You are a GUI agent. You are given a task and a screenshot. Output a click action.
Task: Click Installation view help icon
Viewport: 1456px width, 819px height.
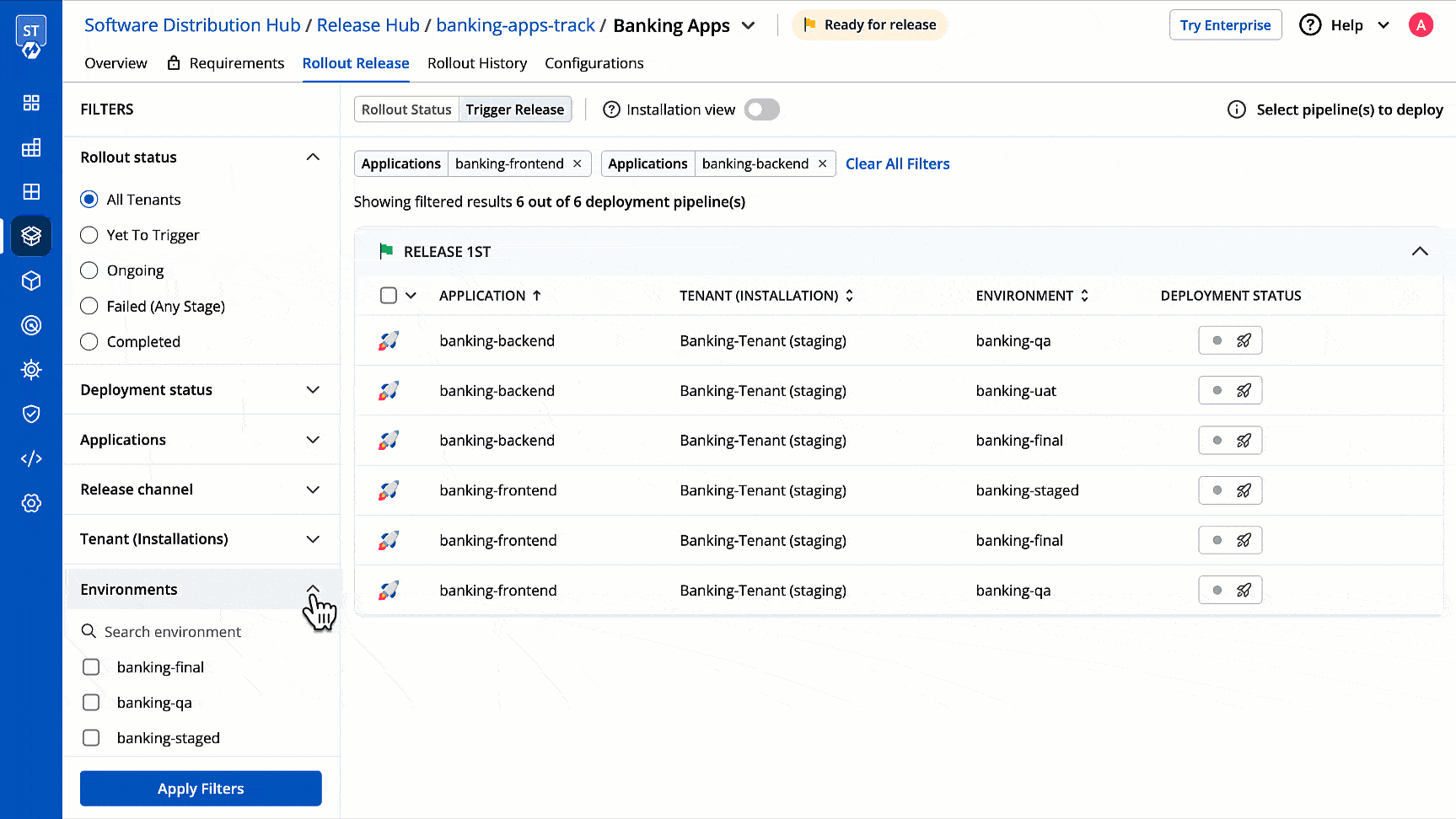click(611, 110)
